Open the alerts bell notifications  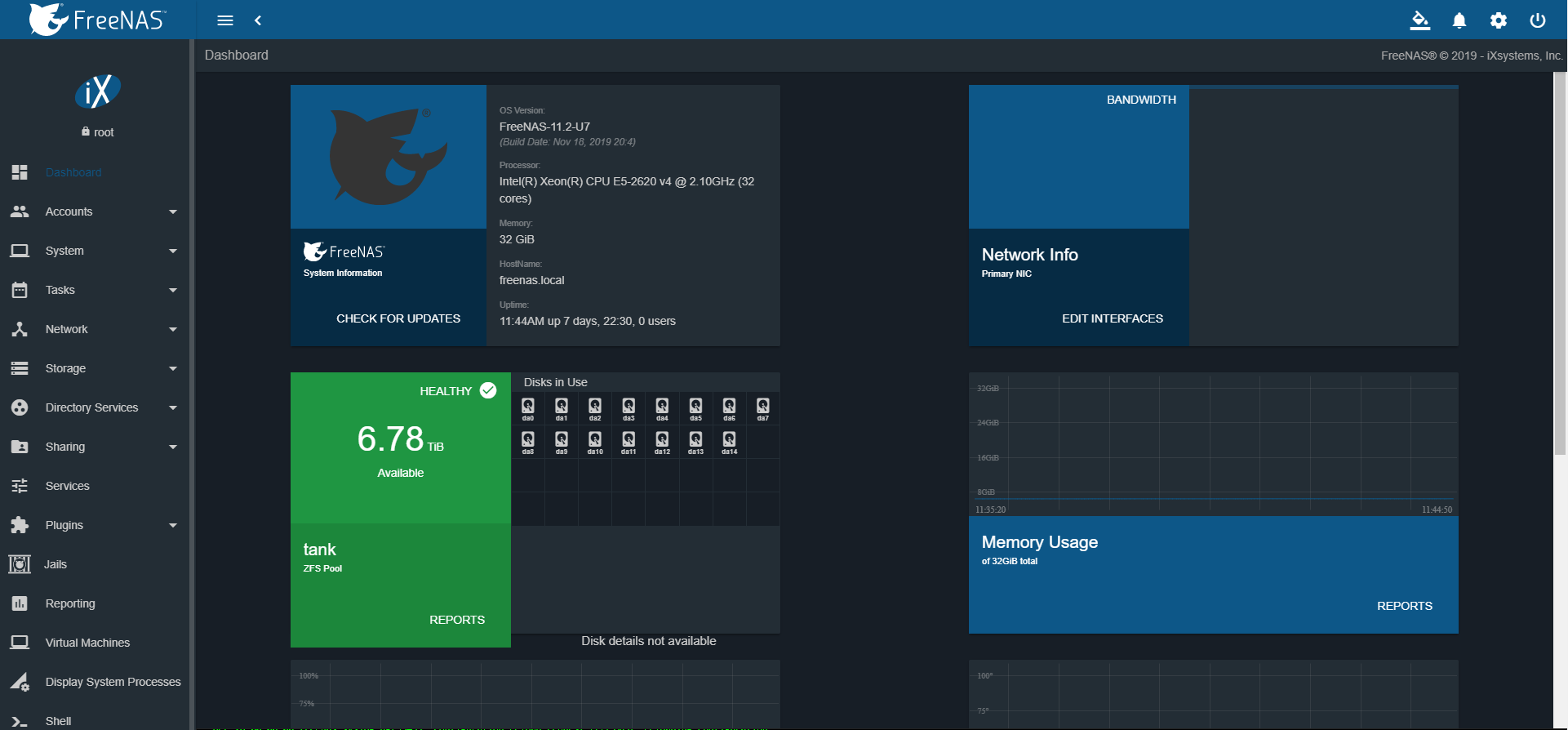pyautogui.click(x=1459, y=20)
